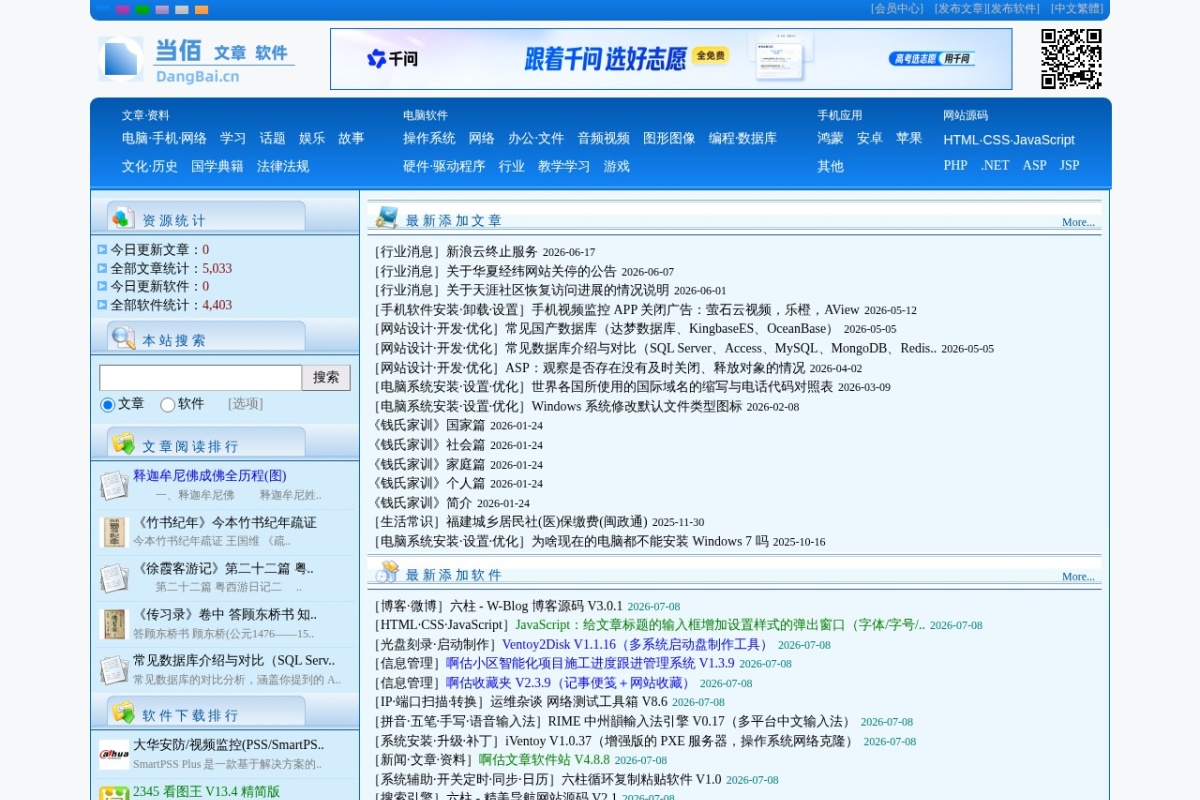Open the 操作系统 software category
This screenshot has width=1200, height=800.
[x=429, y=138]
